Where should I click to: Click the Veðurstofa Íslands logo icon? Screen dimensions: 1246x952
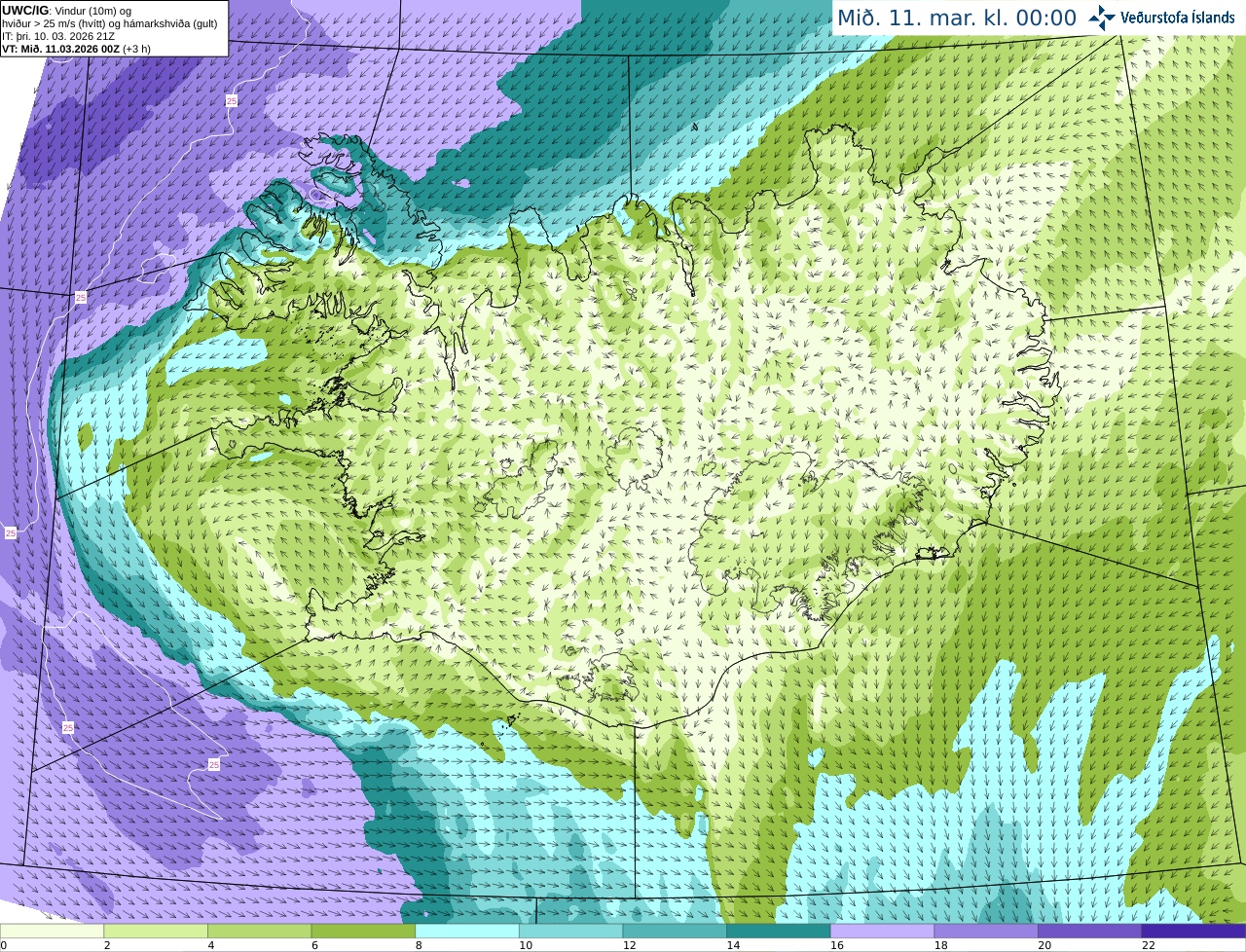click(1102, 18)
